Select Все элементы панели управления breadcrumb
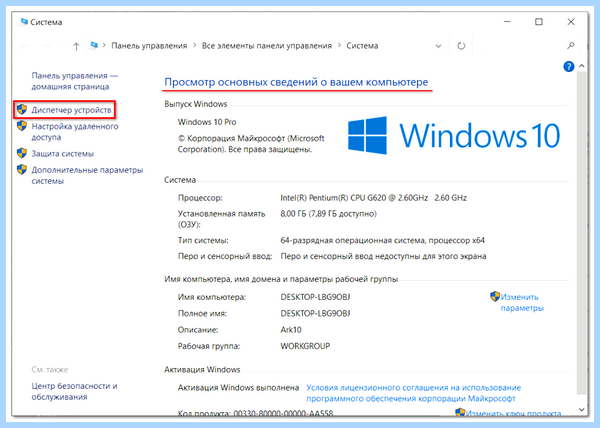 [267, 46]
